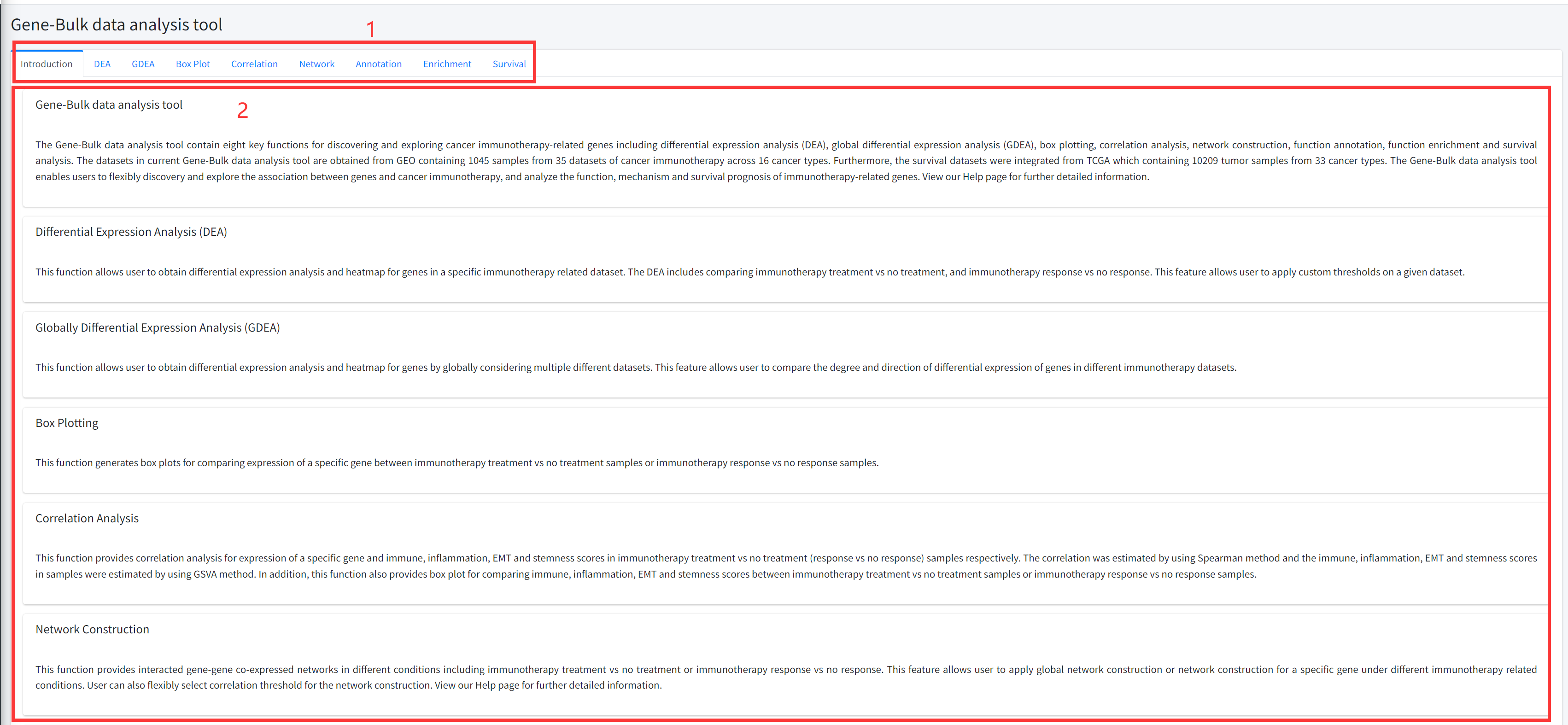Switch to the Enrichment tab
1568x725 pixels.
click(x=447, y=64)
